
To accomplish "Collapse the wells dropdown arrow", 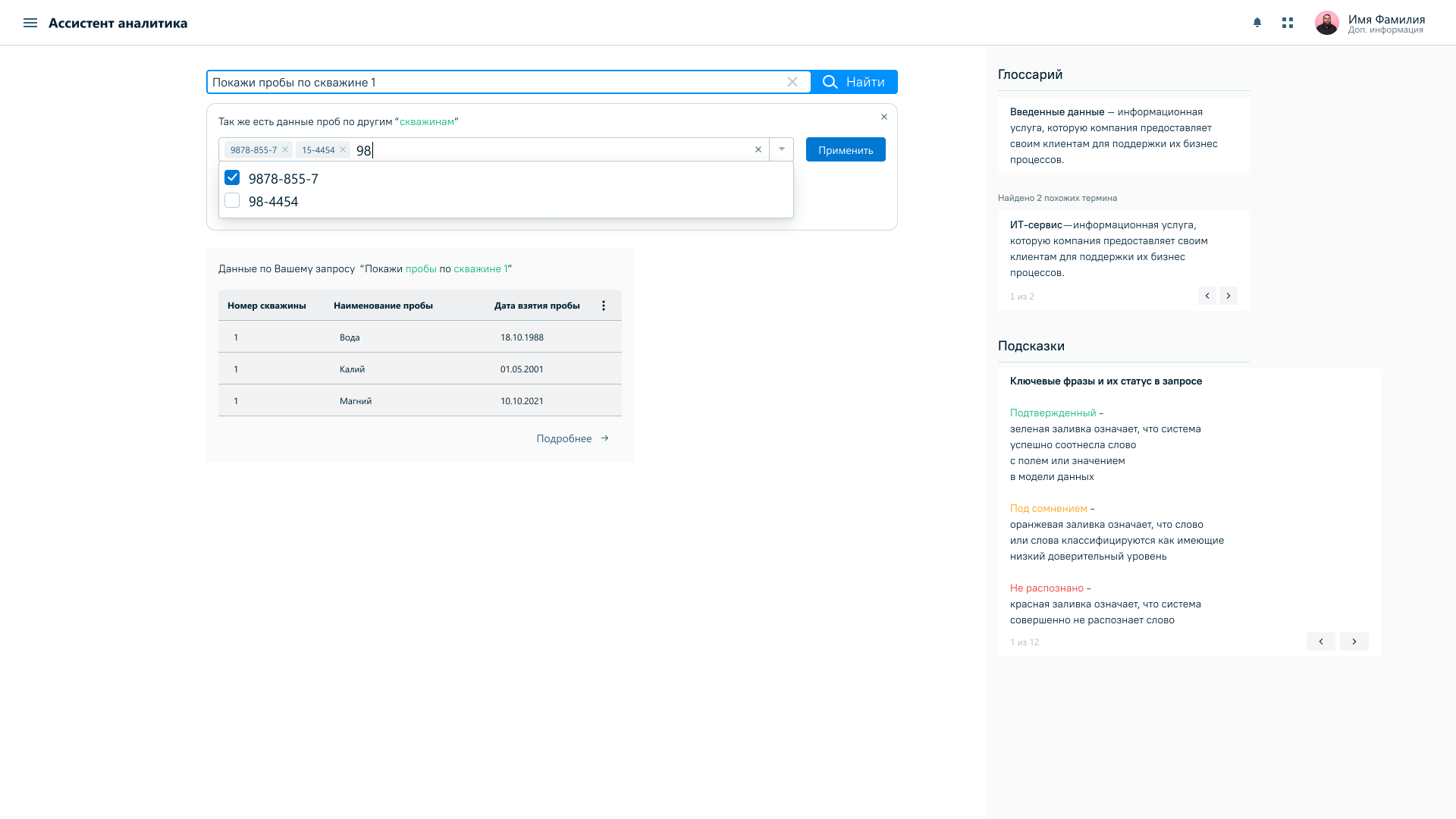I will pos(782,149).
